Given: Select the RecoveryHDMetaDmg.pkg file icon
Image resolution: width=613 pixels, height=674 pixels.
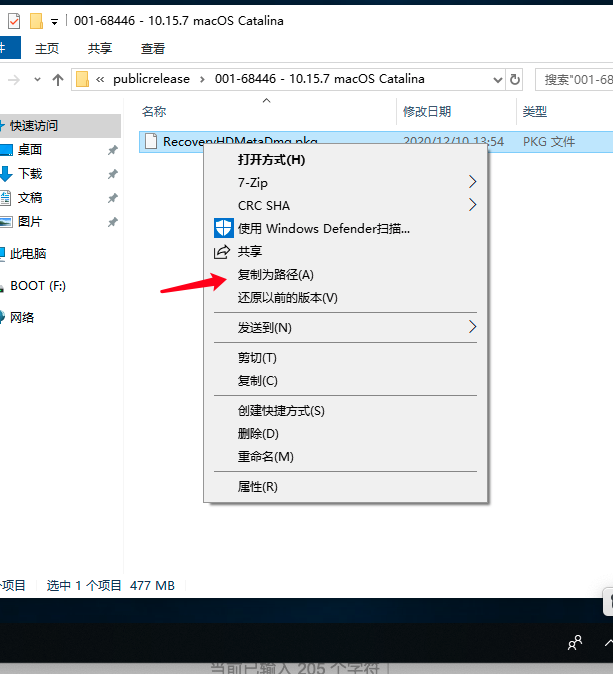Looking at the screenshot, I should tap(150, 141).
